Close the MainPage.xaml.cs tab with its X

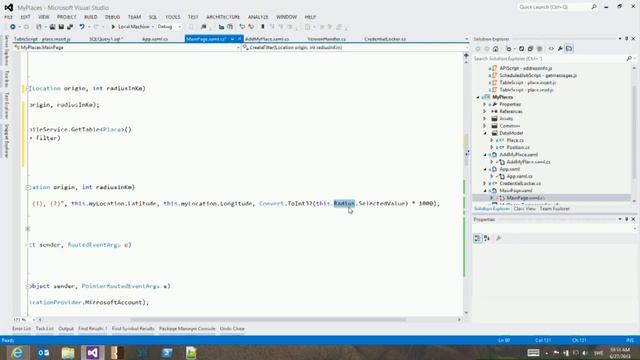(239, 39)
